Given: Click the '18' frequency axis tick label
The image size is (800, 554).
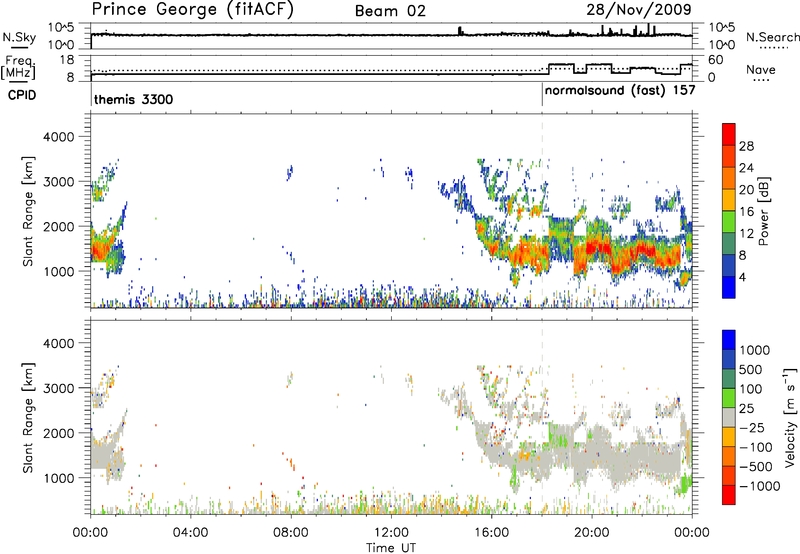Looking at the screenshot, I should (x=67, y=60).
